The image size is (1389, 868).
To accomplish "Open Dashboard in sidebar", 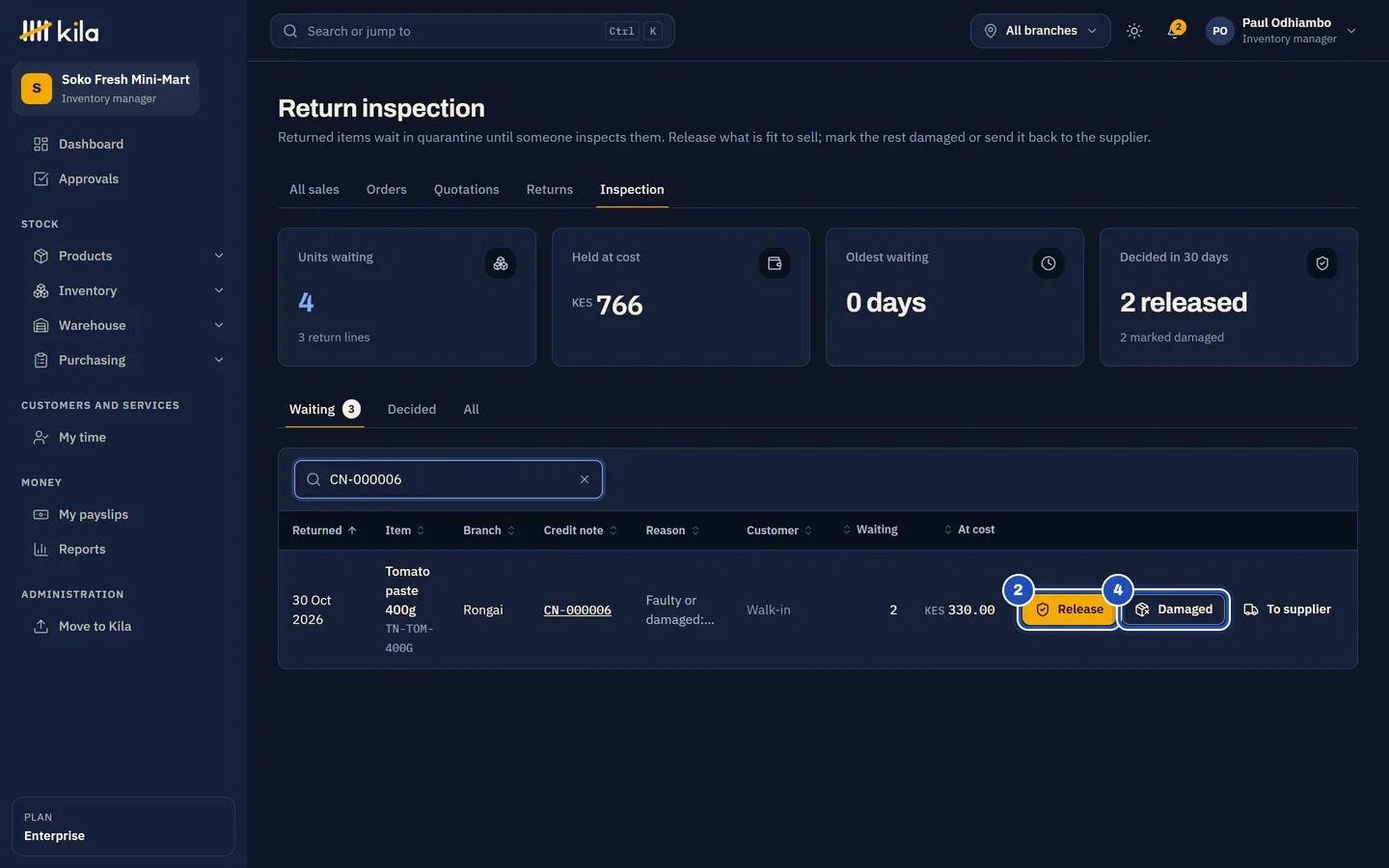I will (123, 144).
